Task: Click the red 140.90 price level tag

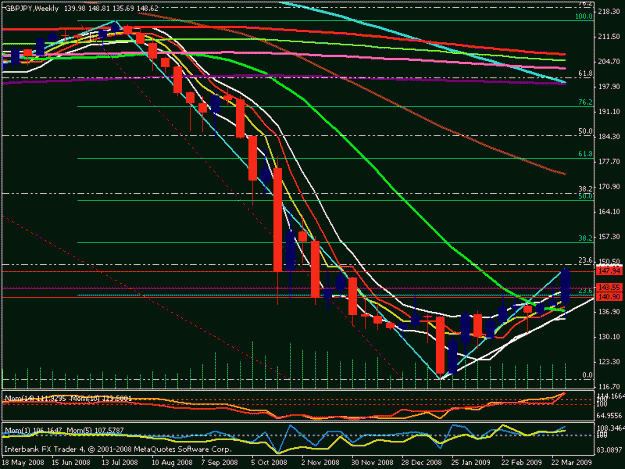Action: pyautogui.click(x=609, y=296)
